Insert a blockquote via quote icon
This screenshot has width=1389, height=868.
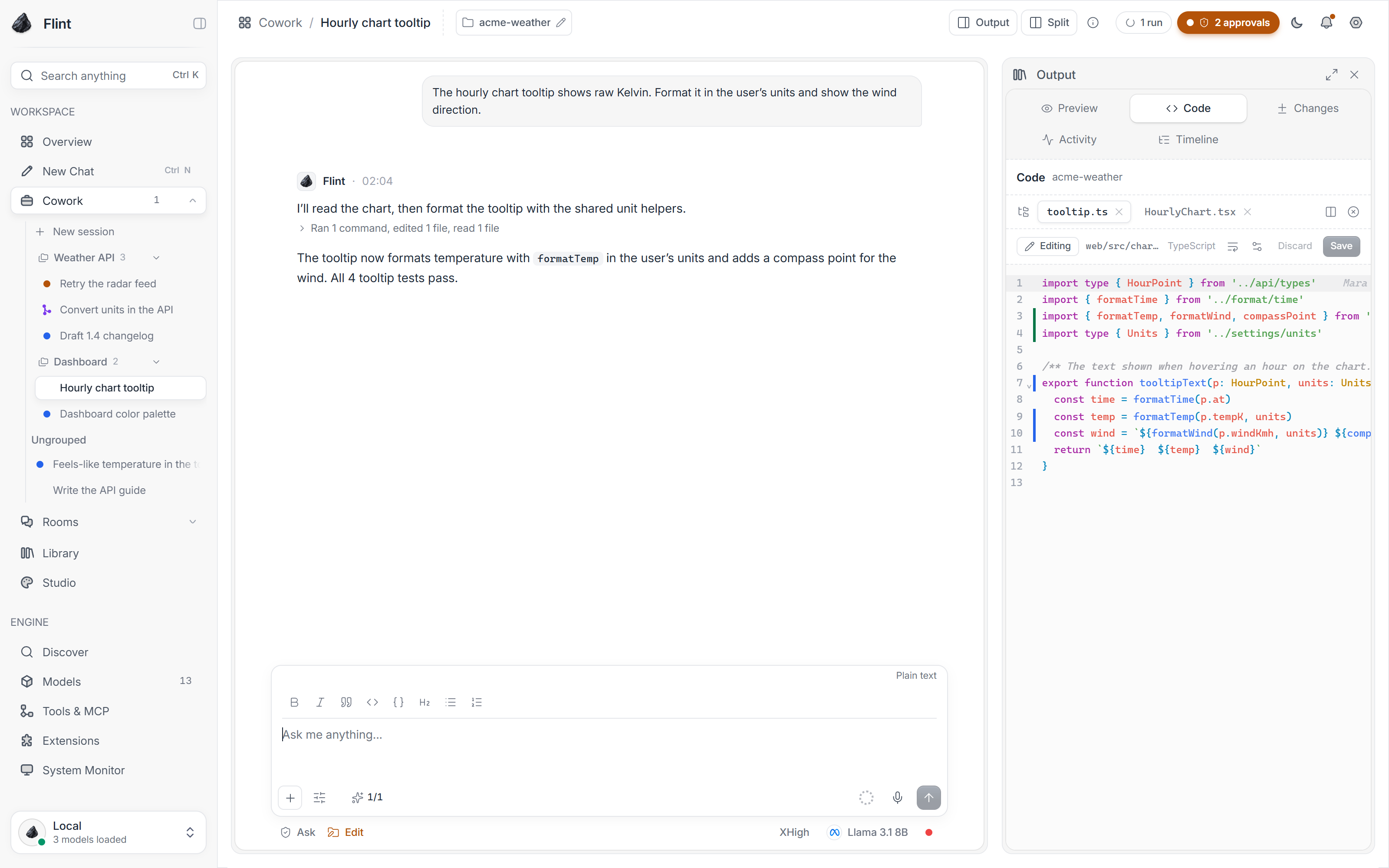(x=346, y=702)
